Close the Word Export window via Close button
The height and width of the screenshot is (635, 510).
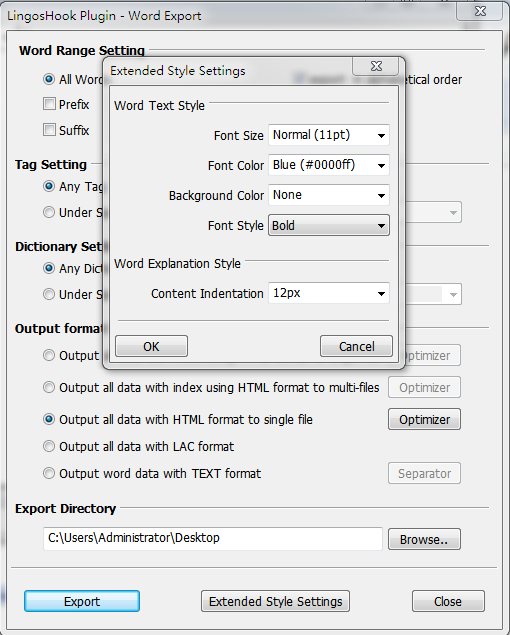coord(448,601)
